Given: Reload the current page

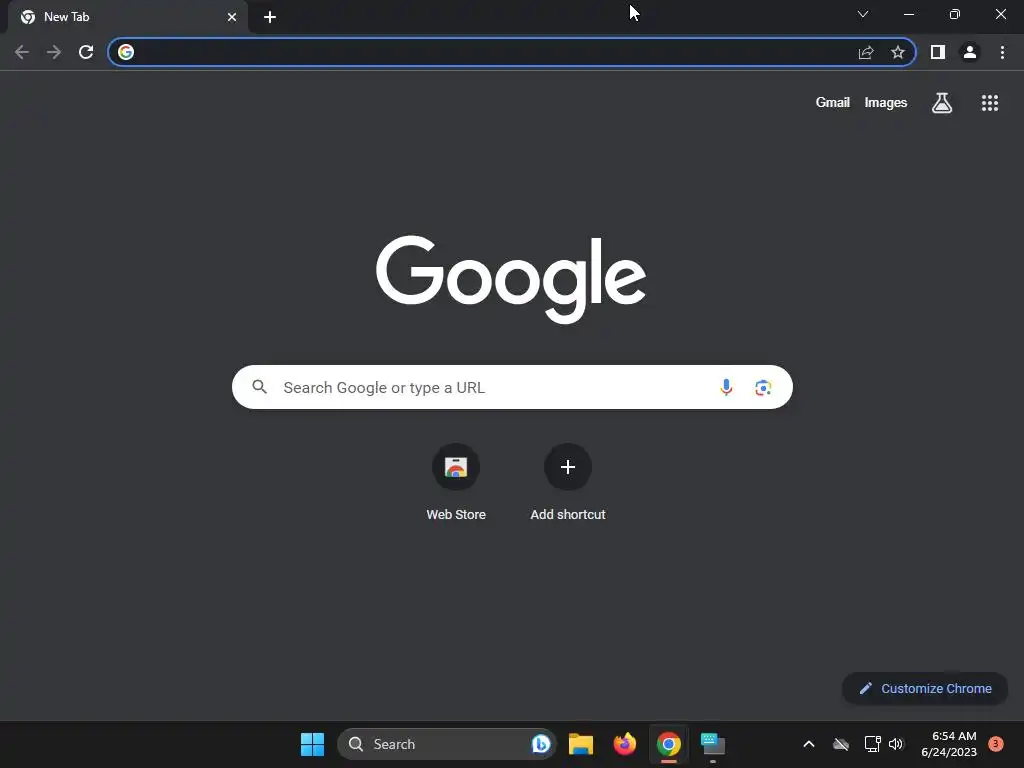Looking at the screenshot, I should [86, 52].
